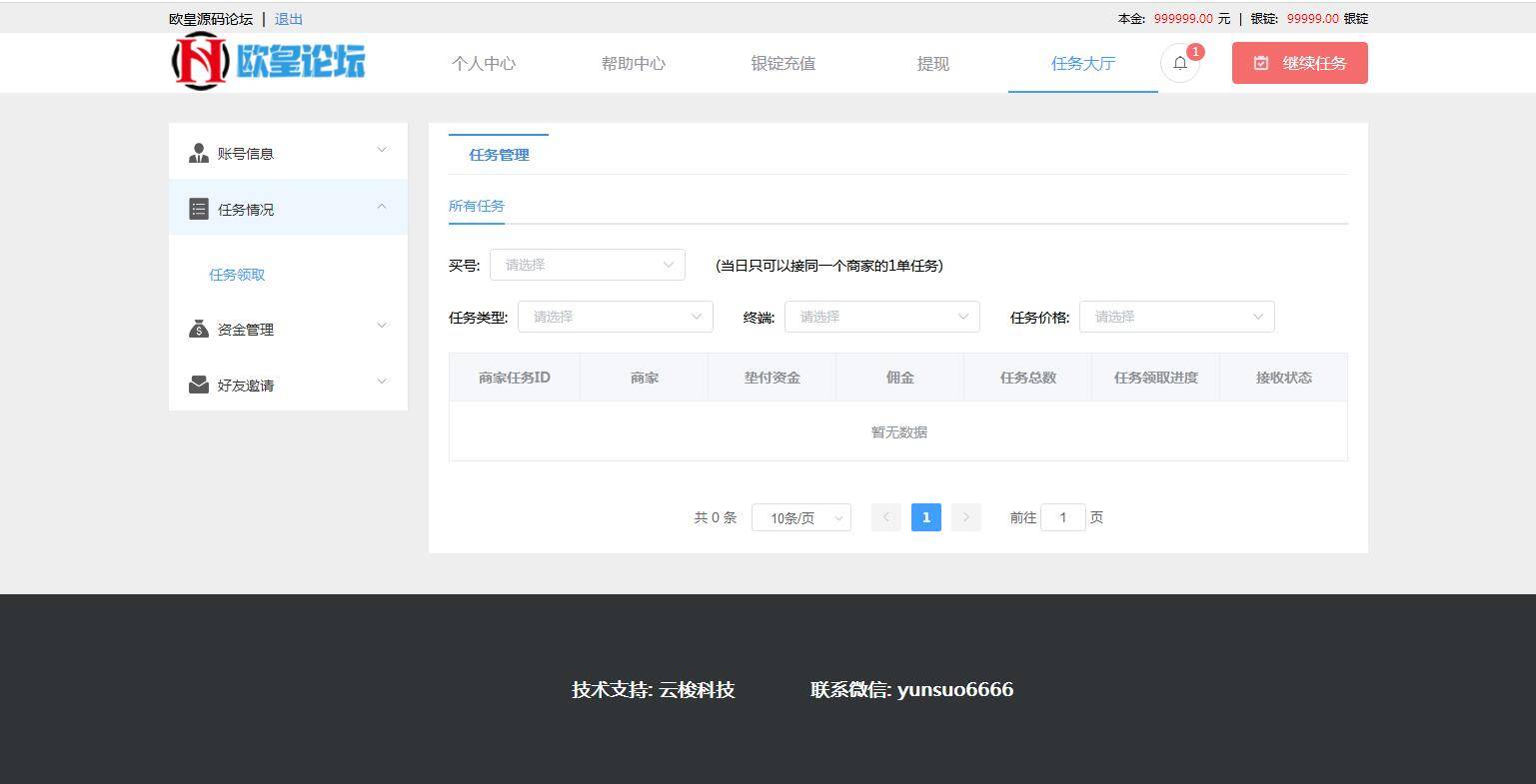Click the task status list icon

coord(198,208)
